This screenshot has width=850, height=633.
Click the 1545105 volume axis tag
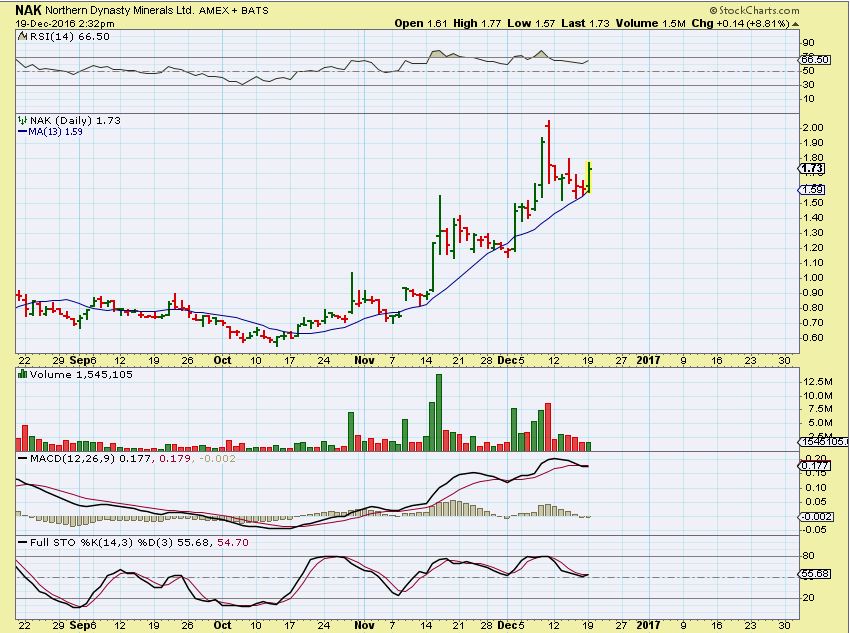(825, 442)
